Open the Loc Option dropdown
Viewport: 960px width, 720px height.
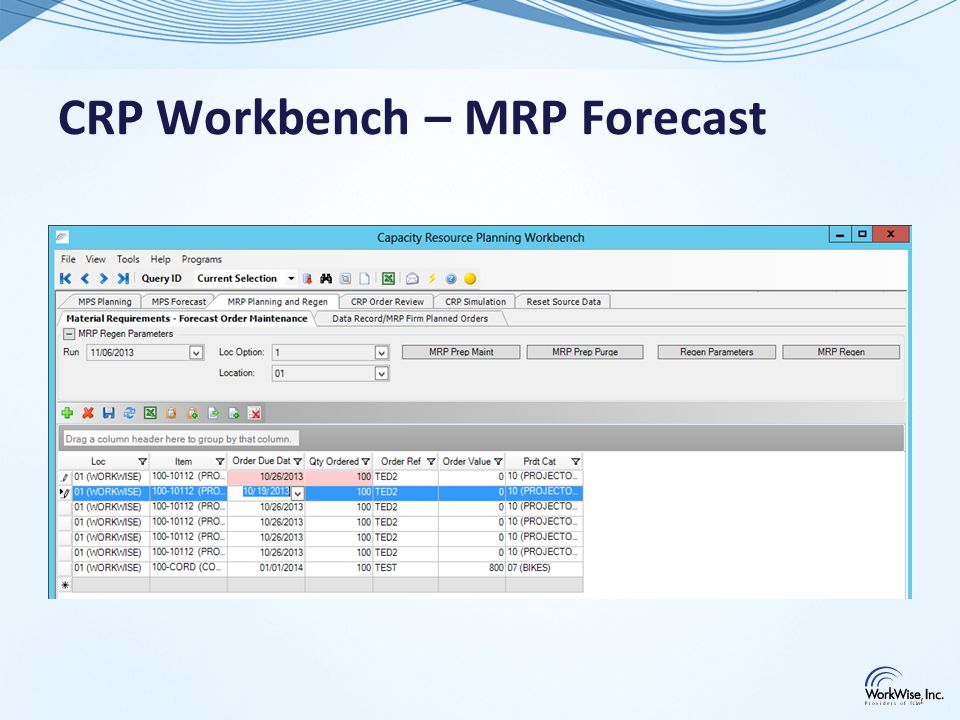381,353
